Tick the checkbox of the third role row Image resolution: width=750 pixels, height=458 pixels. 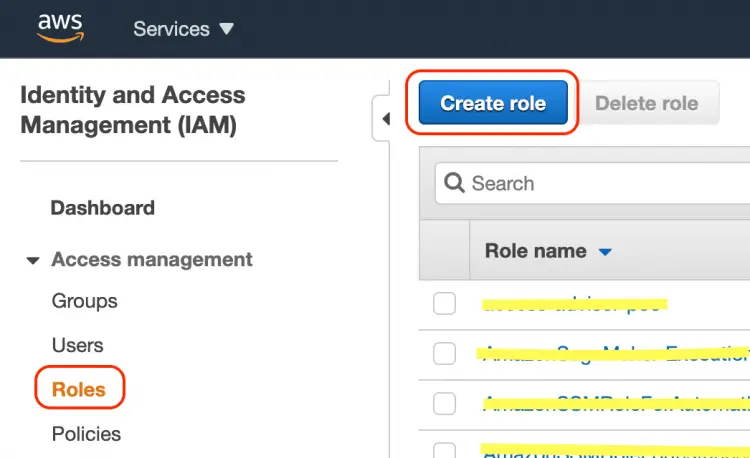(x=444, y=403)
